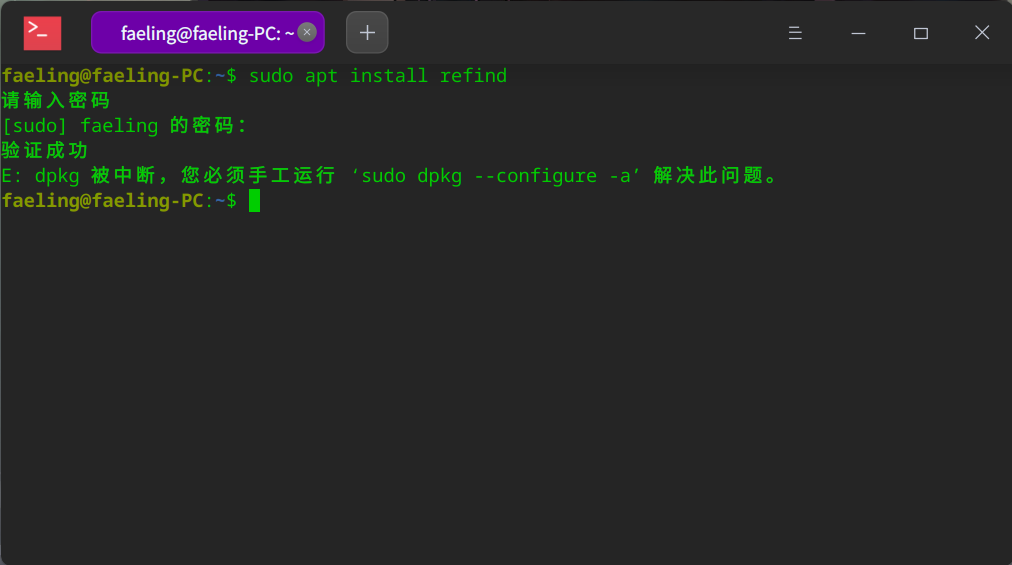The image size is (1012, 565).
Task: Close the terminal window
Action: pyautogui.click(x=982, y=33)
